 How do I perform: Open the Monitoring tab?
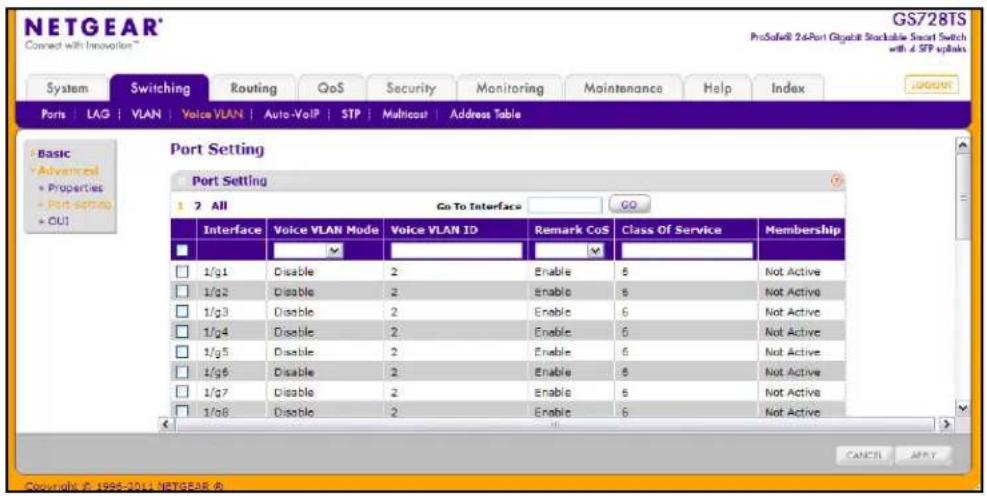pyautogui.click(x=509, y=89)
